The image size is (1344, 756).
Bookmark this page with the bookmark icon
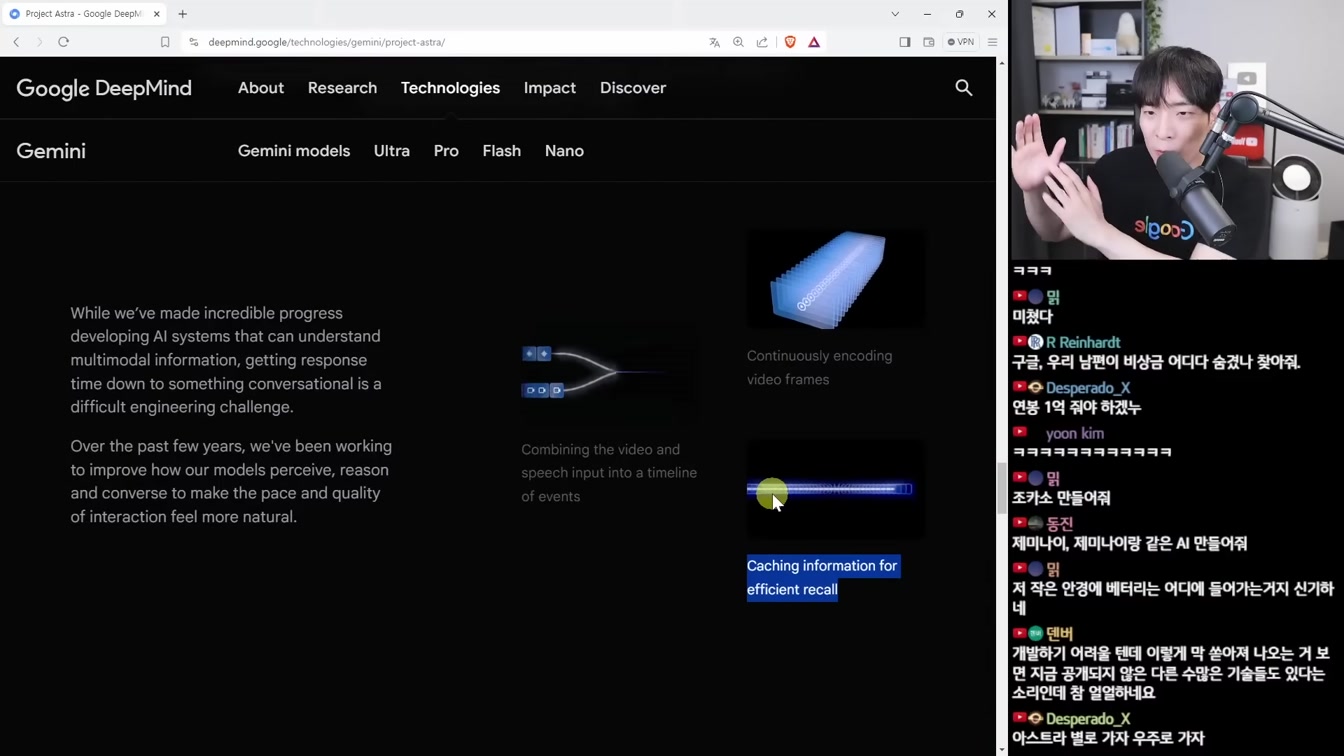[165, 42]
